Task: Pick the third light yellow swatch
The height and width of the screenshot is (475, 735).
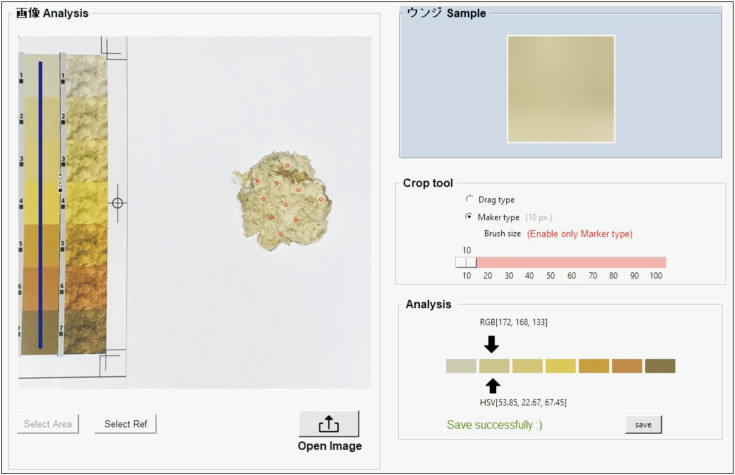Action: pos(527,366)
